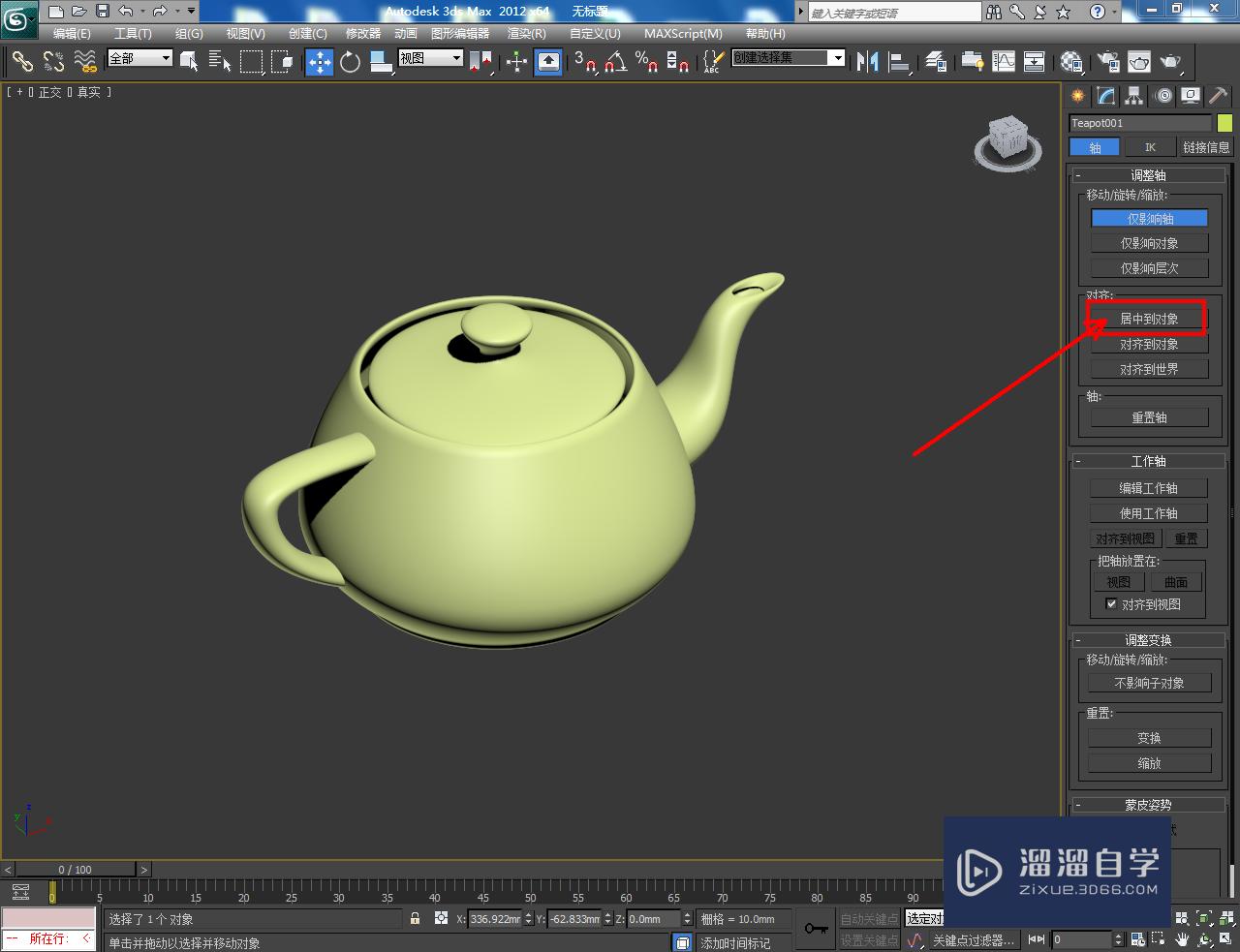Viewport: 1240px width, 952px height.
Task: Toggle Window/Crossing selection mode
Action: (x=282, y=62)
